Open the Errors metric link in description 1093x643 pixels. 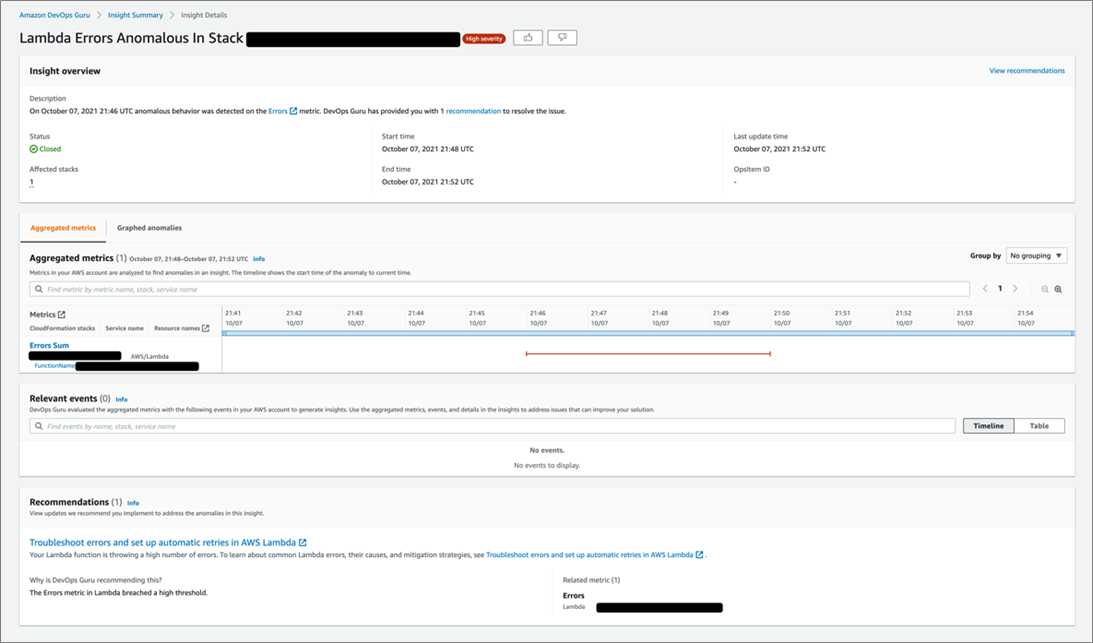tap(282, 111)
